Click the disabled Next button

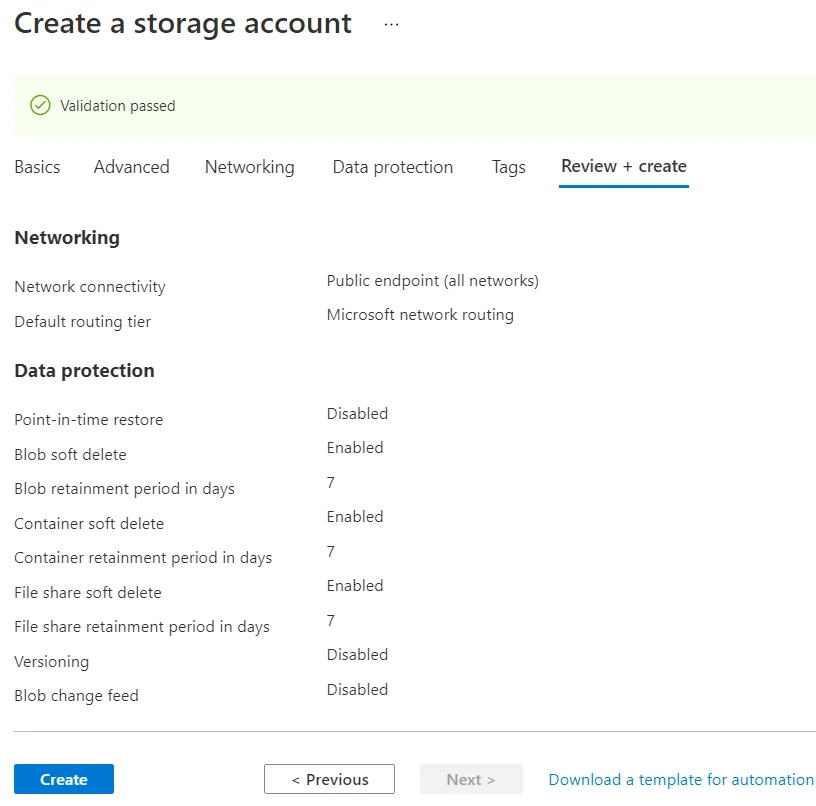click(x=471, y=778)
